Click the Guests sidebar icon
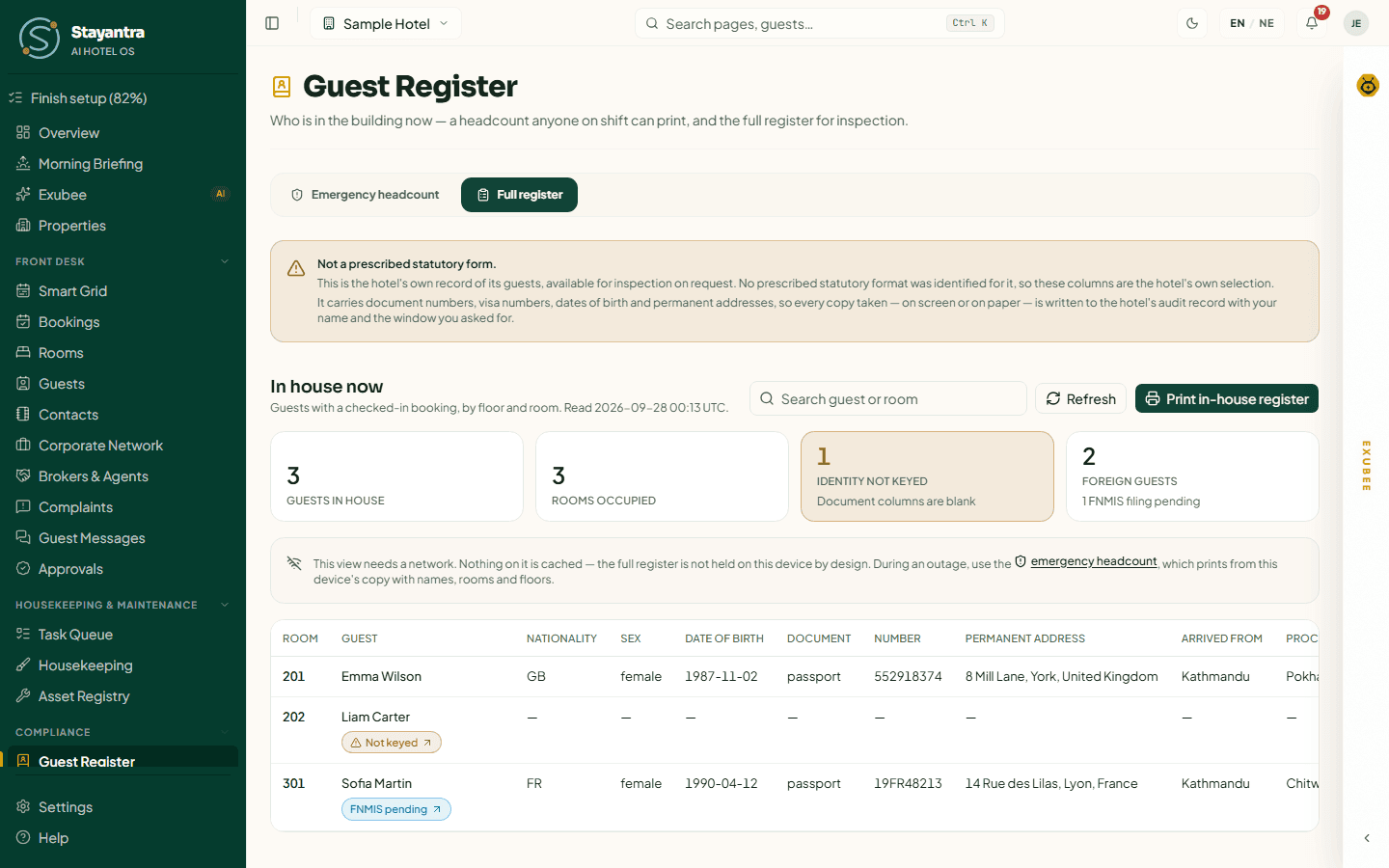This screenshot has width=1389, height=868. coord(23,384)
